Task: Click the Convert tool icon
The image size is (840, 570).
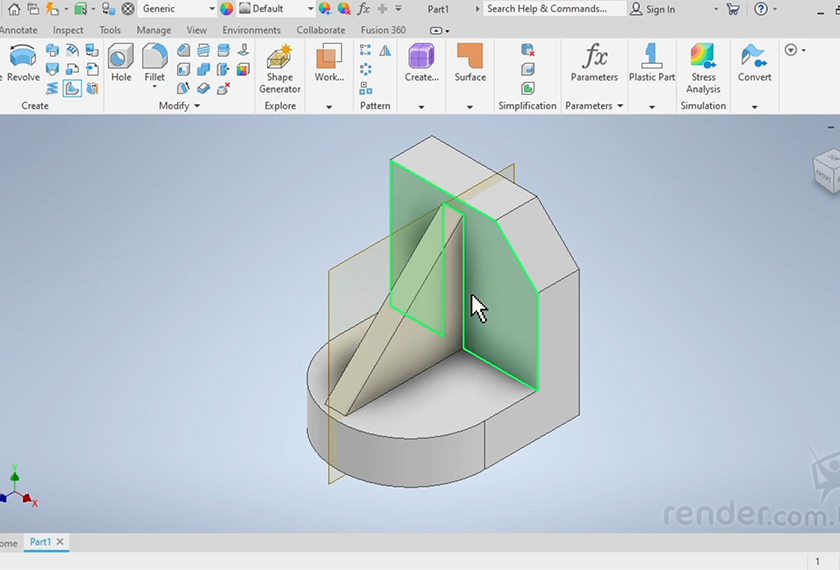Action: tap(754, 63)
